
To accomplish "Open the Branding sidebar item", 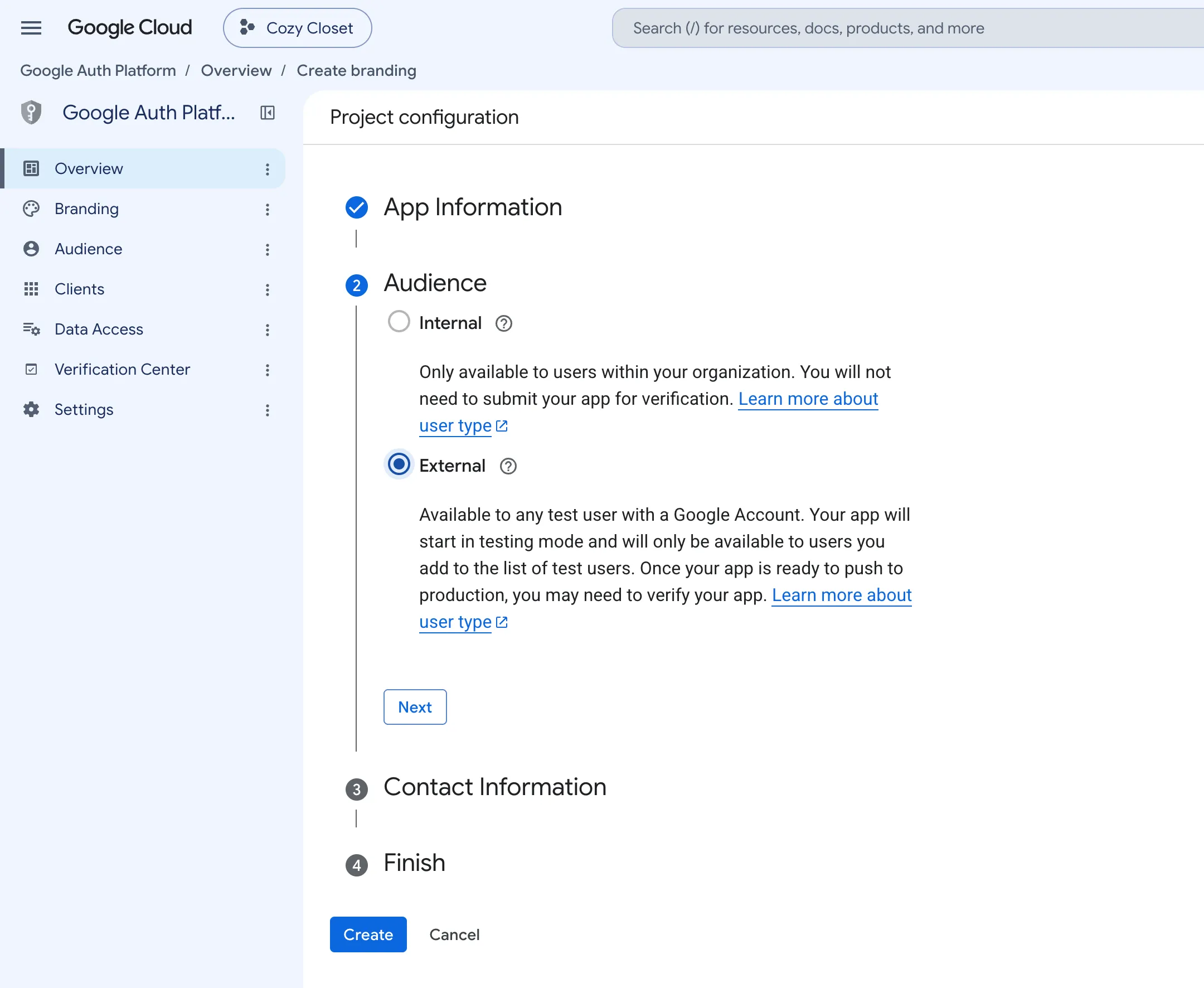I will [x=143, y=209].
